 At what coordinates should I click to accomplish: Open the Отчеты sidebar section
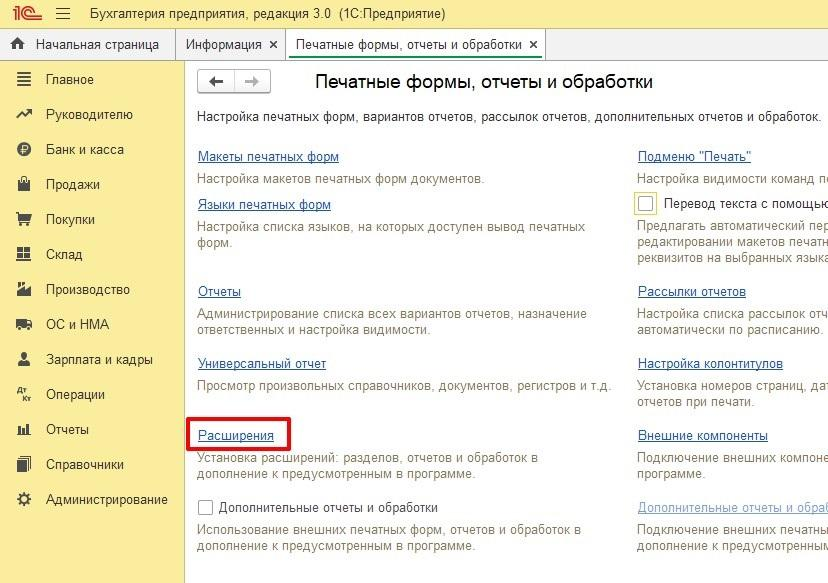click(x=67, y=429)
